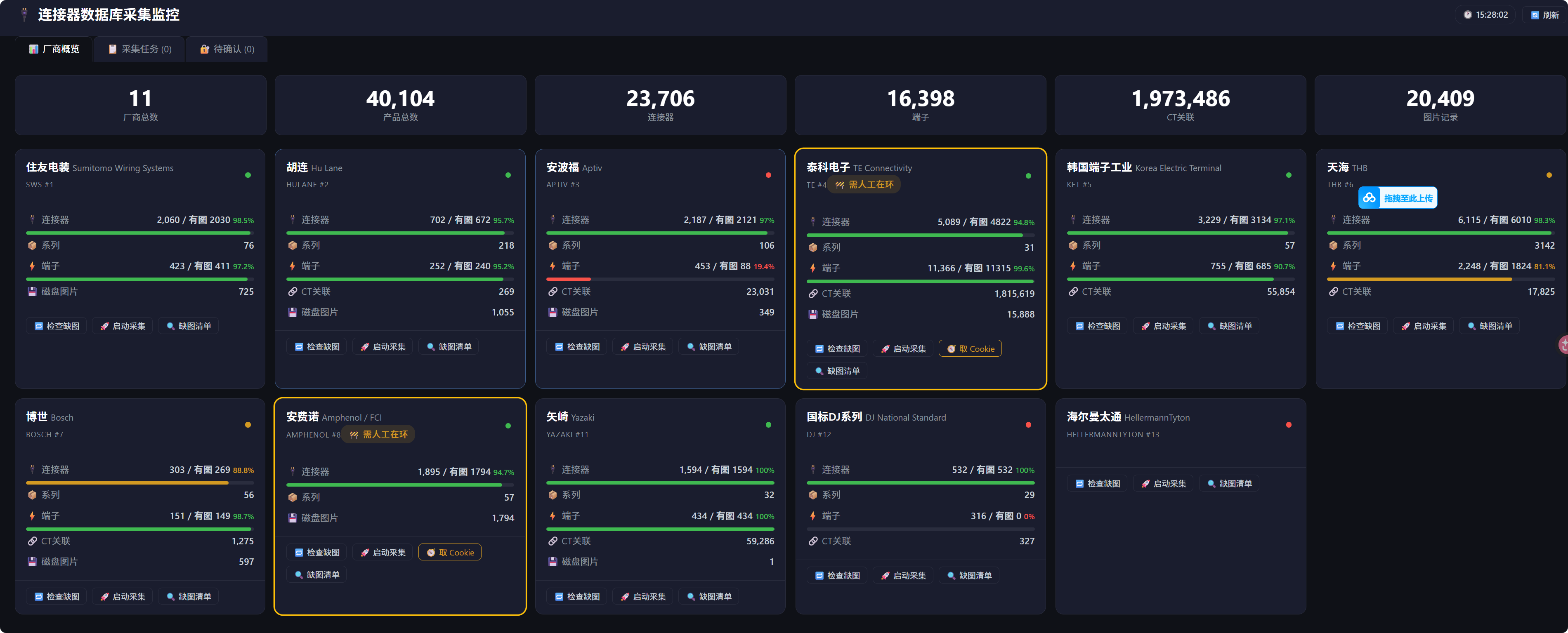Click 检查缺图 on Bosch card
Image resolution: width=1568 pixels, height=633 pixels.
point(57,597)
